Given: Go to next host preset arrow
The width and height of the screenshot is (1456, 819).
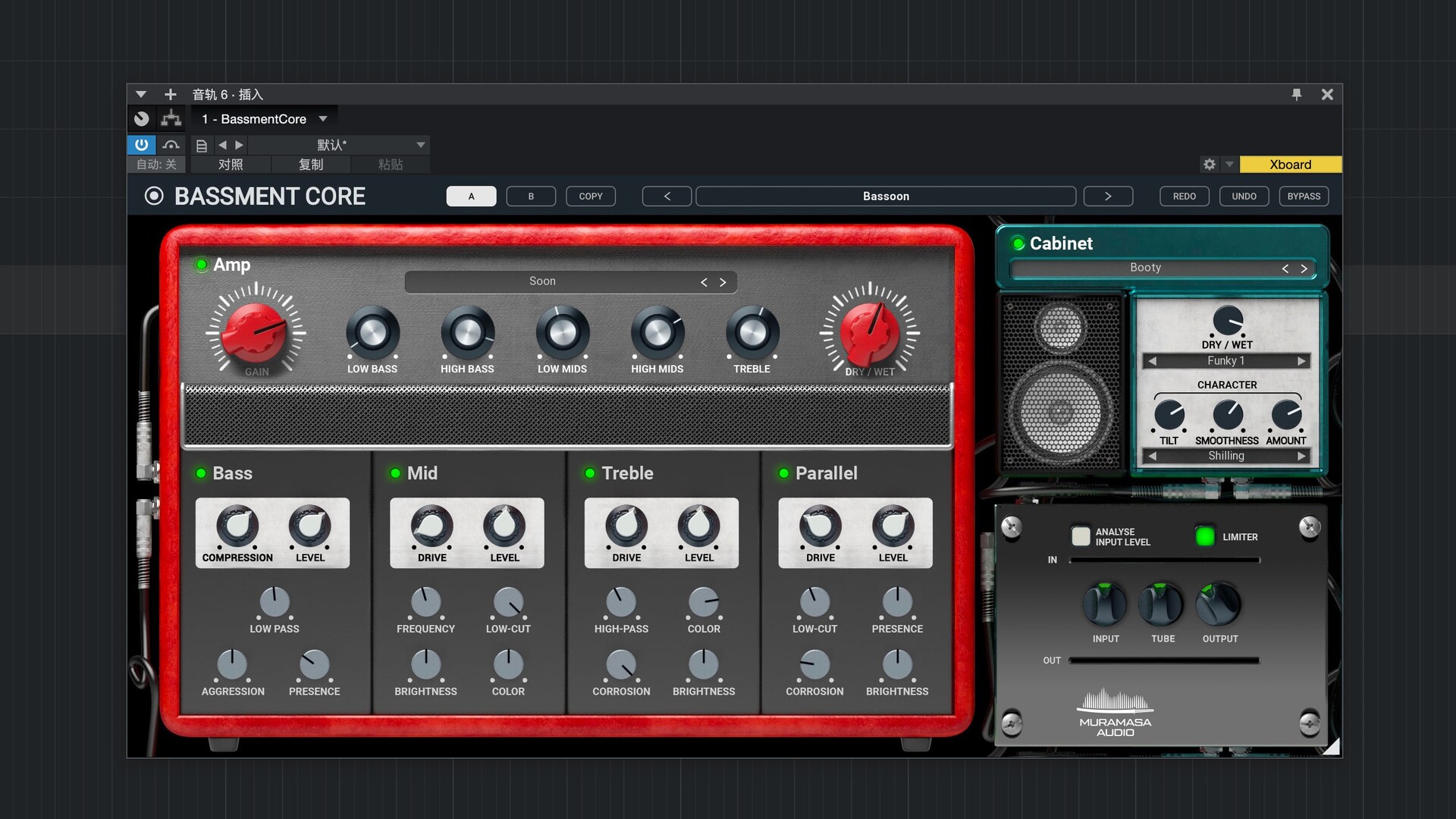Looking at the screenshot, I should (240, 145).
